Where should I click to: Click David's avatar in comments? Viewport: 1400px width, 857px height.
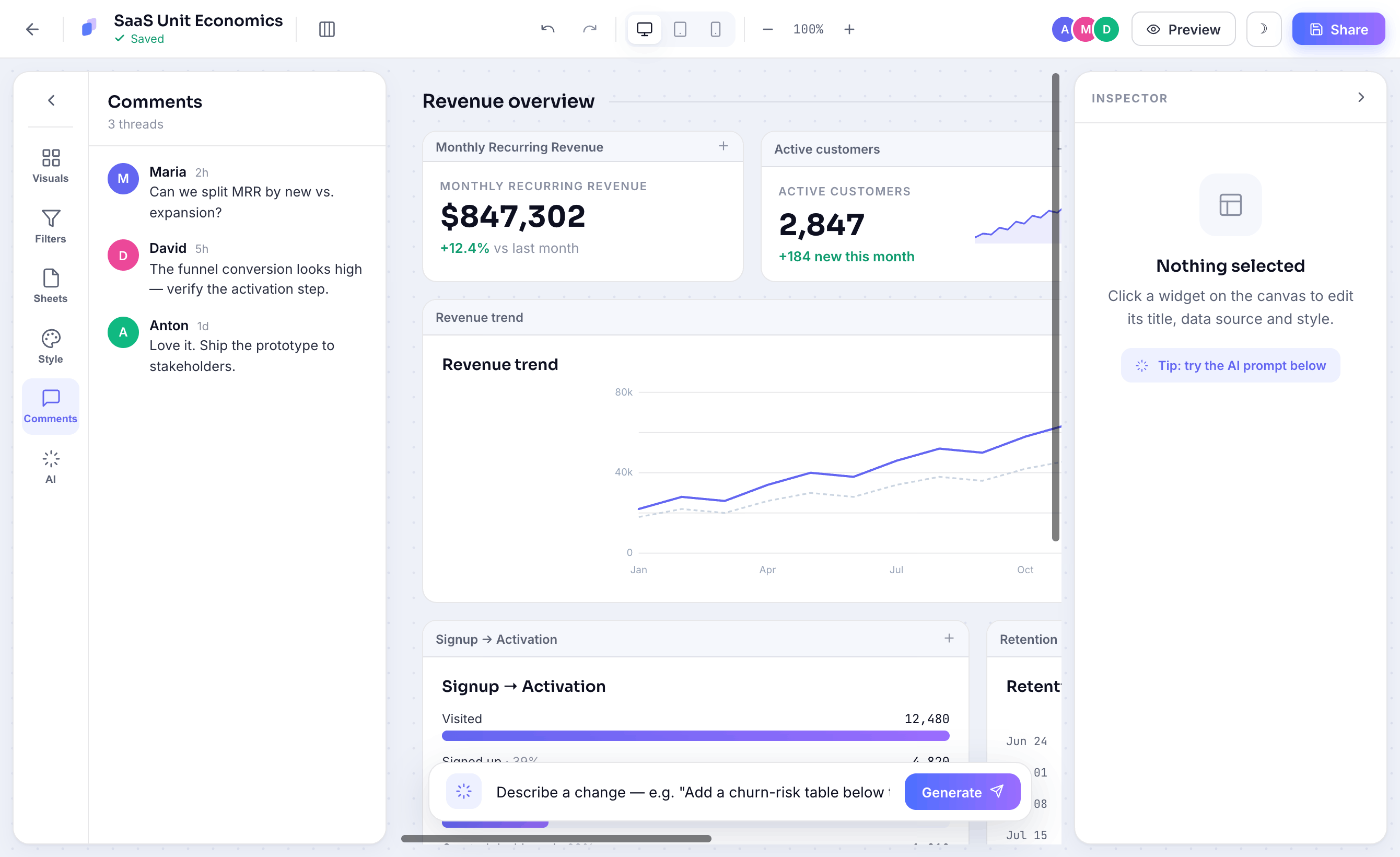[x=123, y=255]
